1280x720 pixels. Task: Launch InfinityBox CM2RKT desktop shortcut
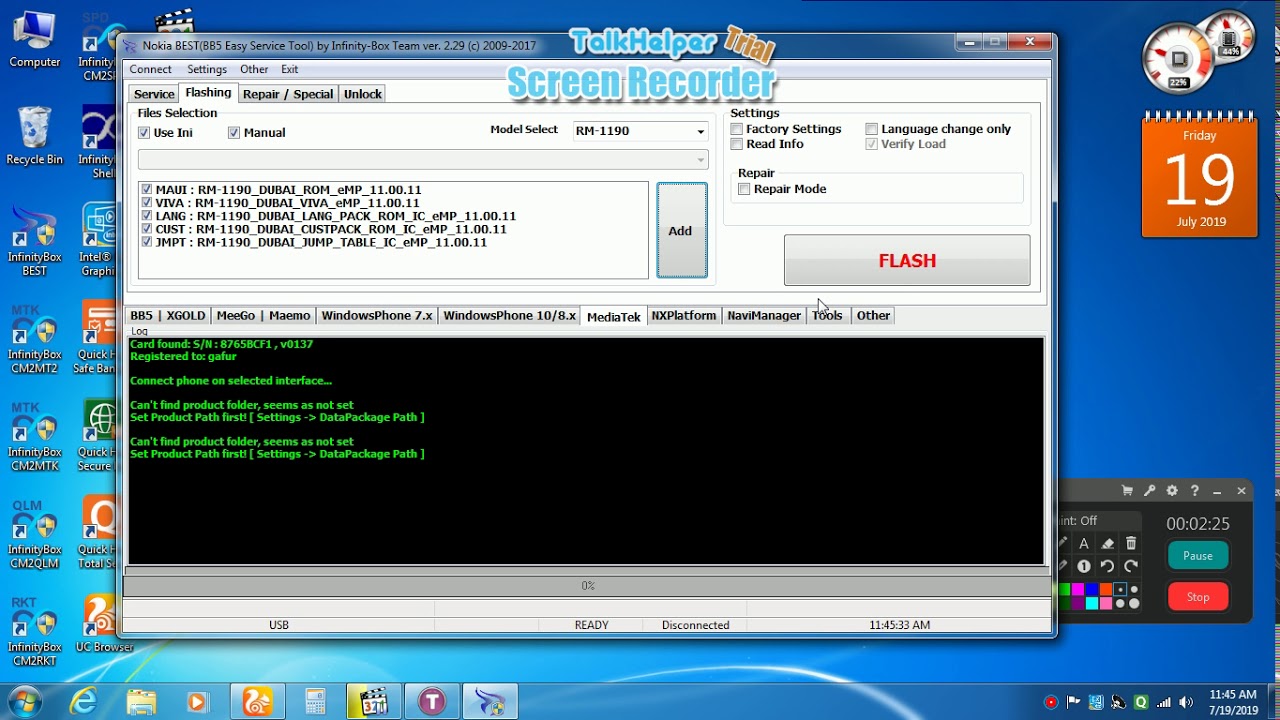(34, 632)
